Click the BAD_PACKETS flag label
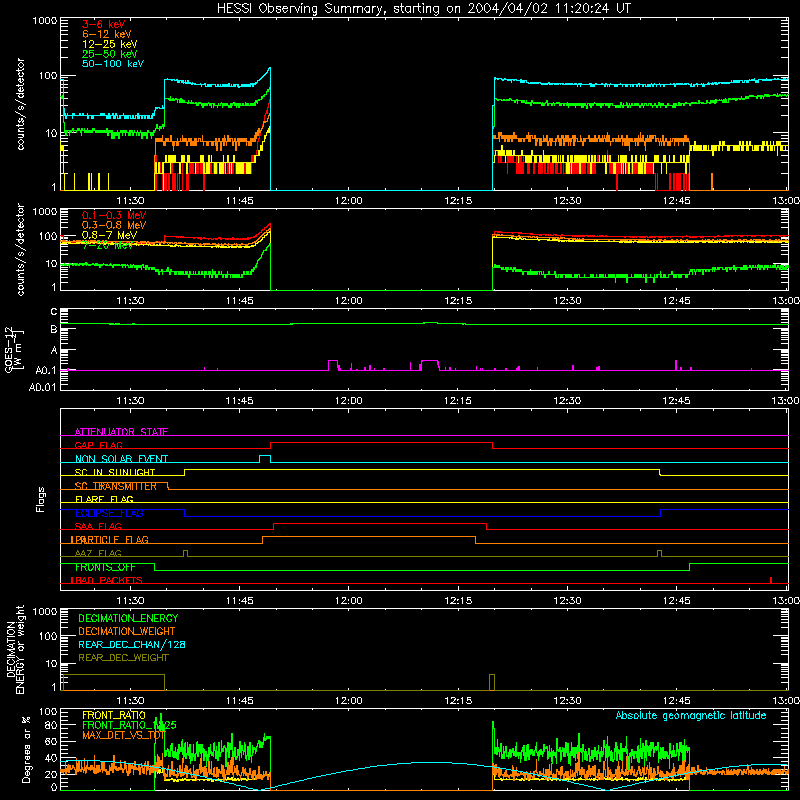Viewport: 800px width, 800px height. pyautogui.click(x=107, y=580)
